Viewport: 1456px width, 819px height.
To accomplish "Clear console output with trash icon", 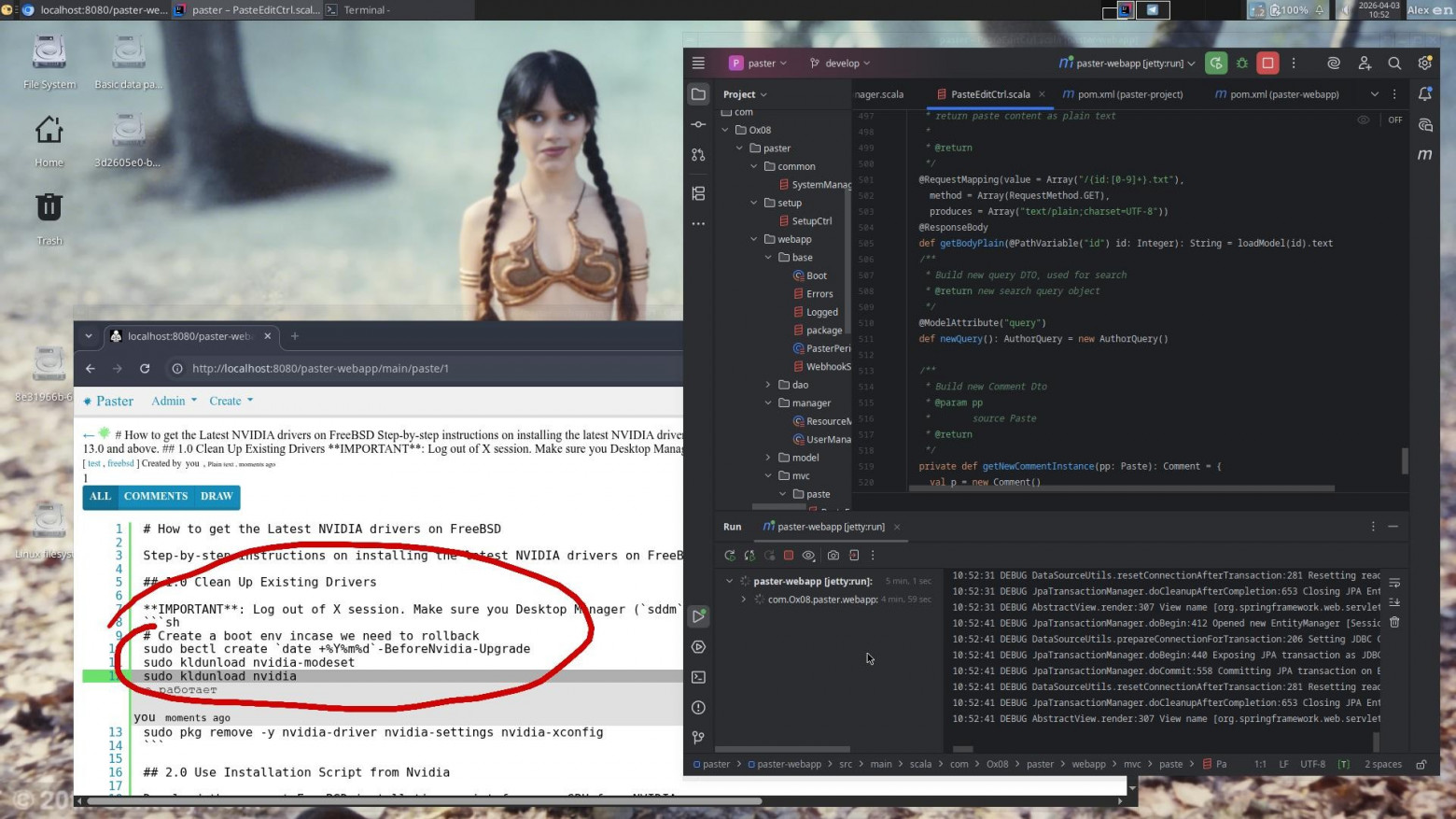I will (x=1394, y=622).
